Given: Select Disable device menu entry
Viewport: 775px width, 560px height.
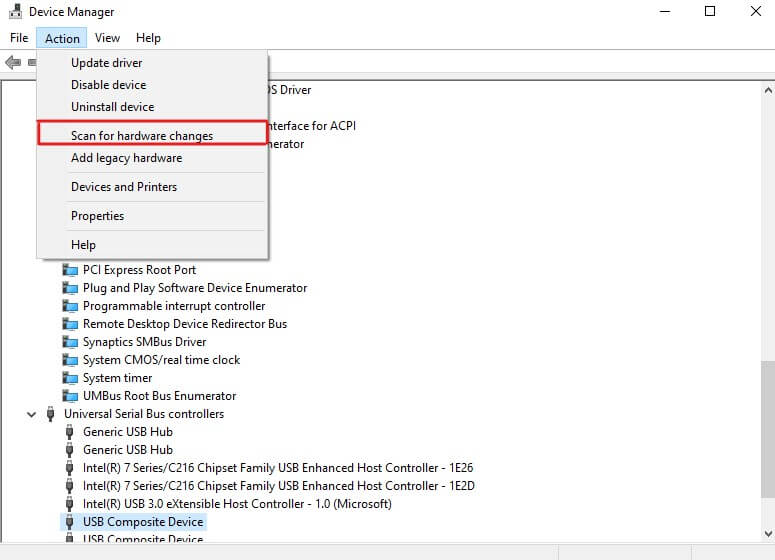Looking at the screenshot, I should tap(108, 85).
